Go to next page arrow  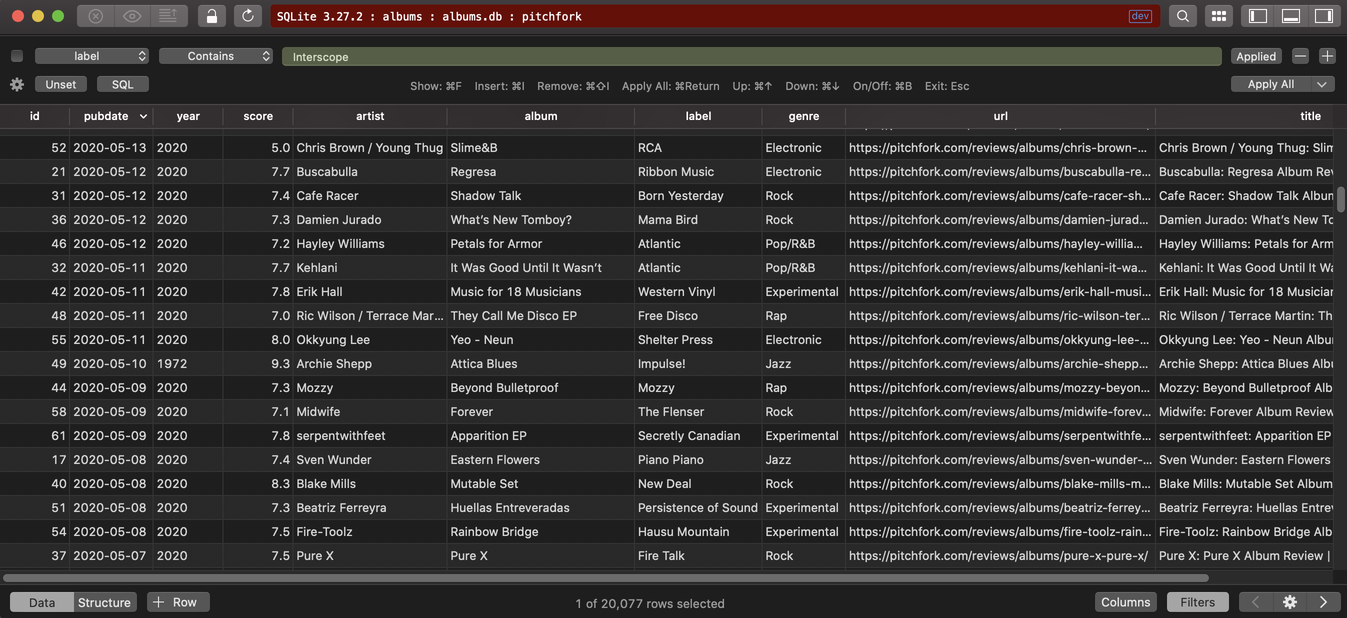(1323, 602)
